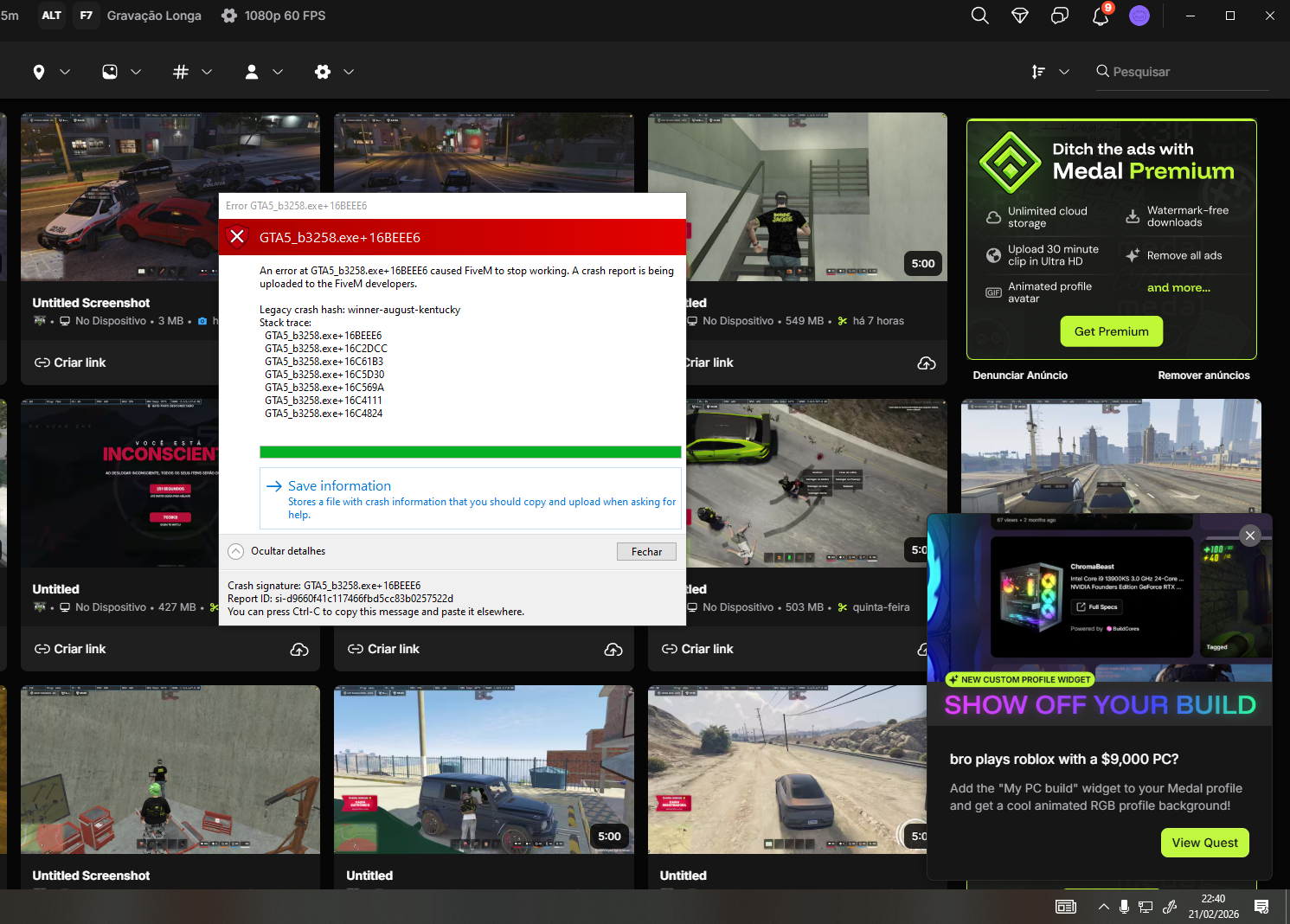Open the green Lamborghini clip thumbnail
The image size is (1290, 924).
(817, 483)
